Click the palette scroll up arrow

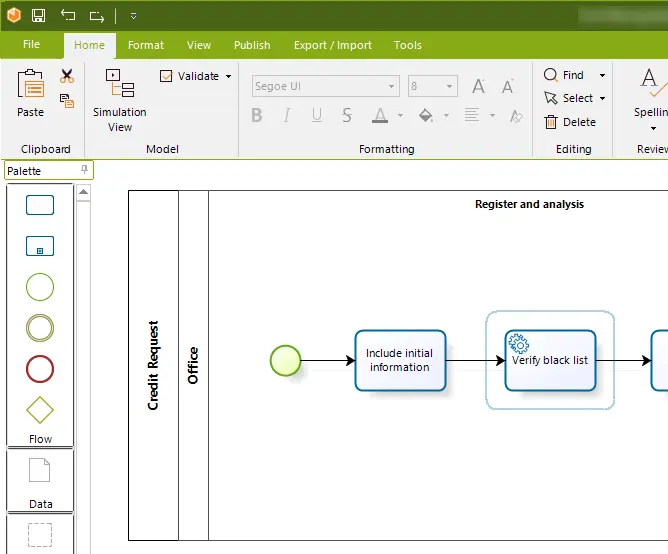click(84, 192)
